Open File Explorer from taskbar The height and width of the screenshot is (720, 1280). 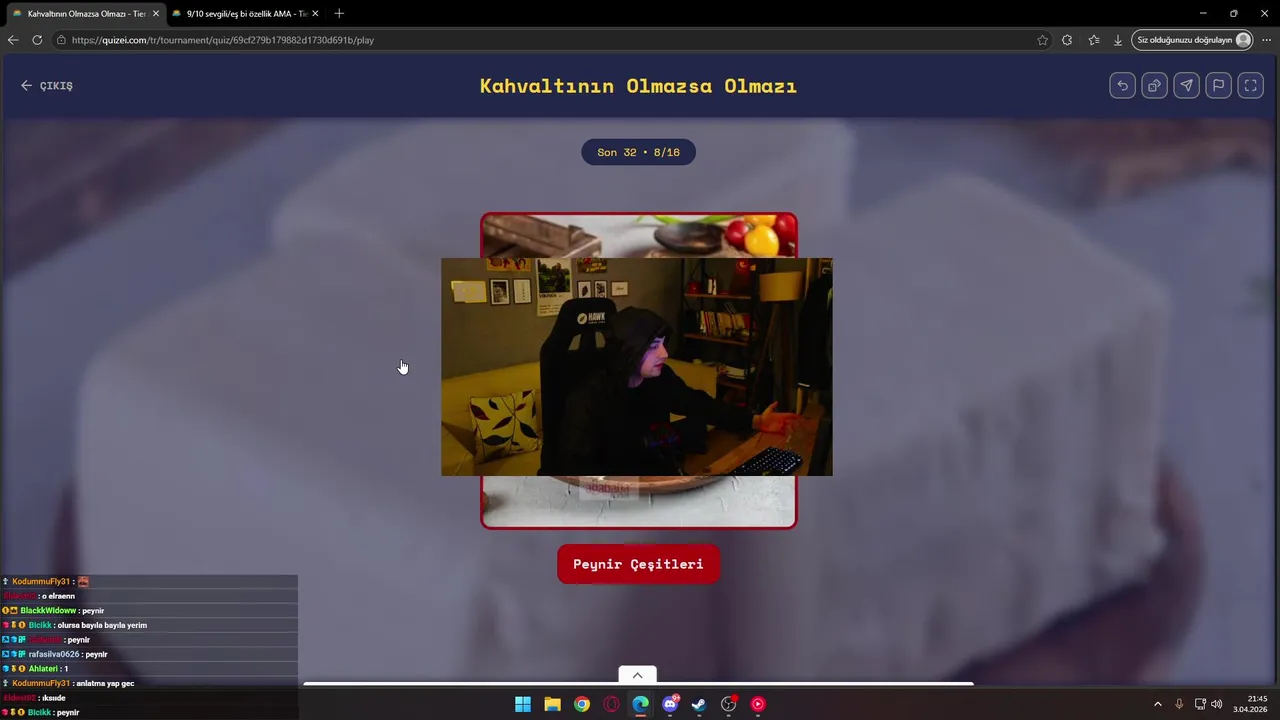tap(552, 704)
